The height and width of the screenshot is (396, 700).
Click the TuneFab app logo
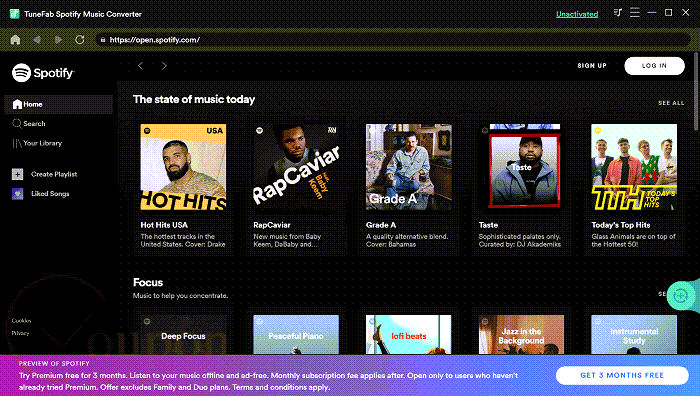point(14,14)
